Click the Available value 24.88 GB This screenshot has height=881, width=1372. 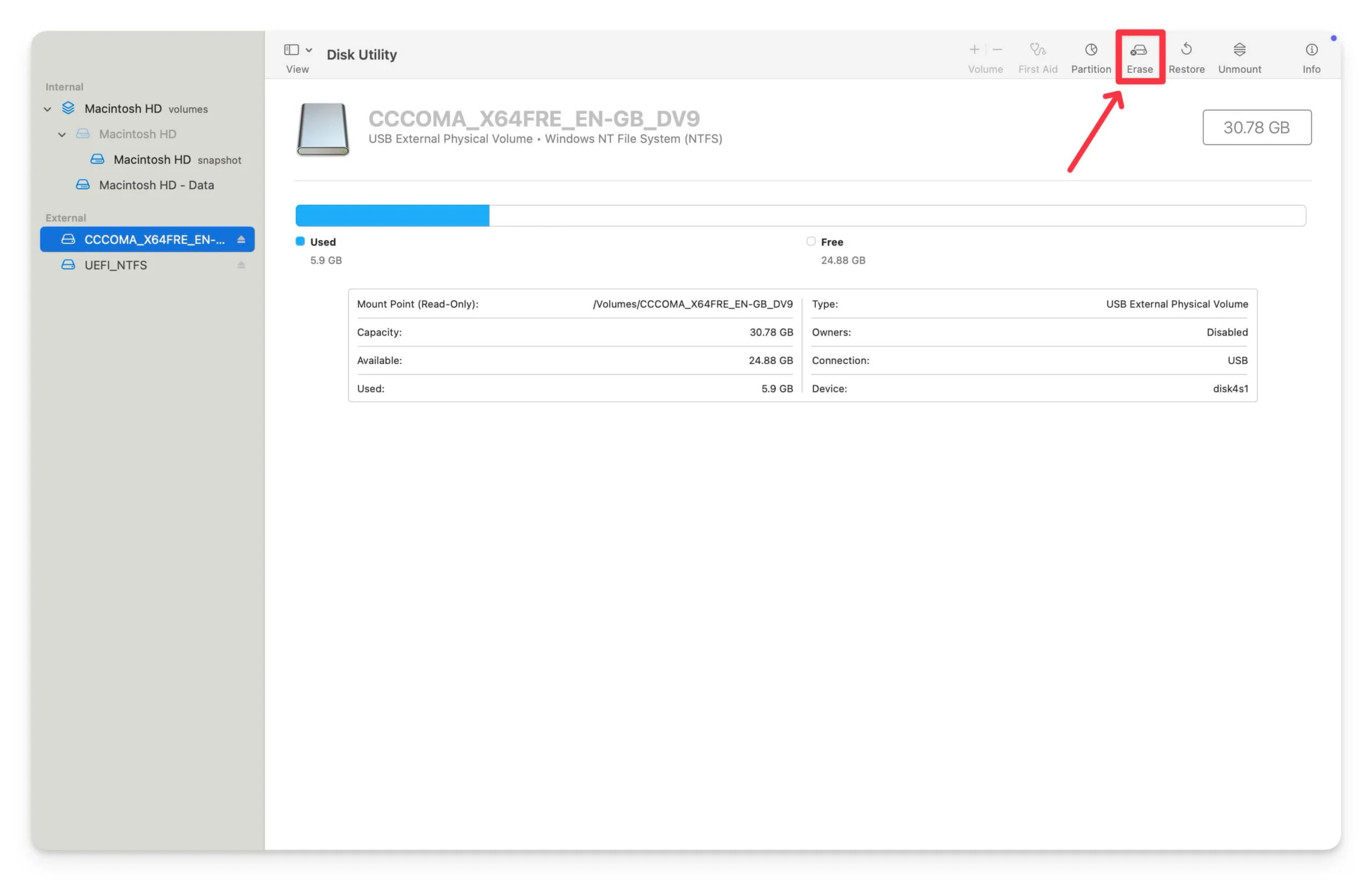point(771,360)
